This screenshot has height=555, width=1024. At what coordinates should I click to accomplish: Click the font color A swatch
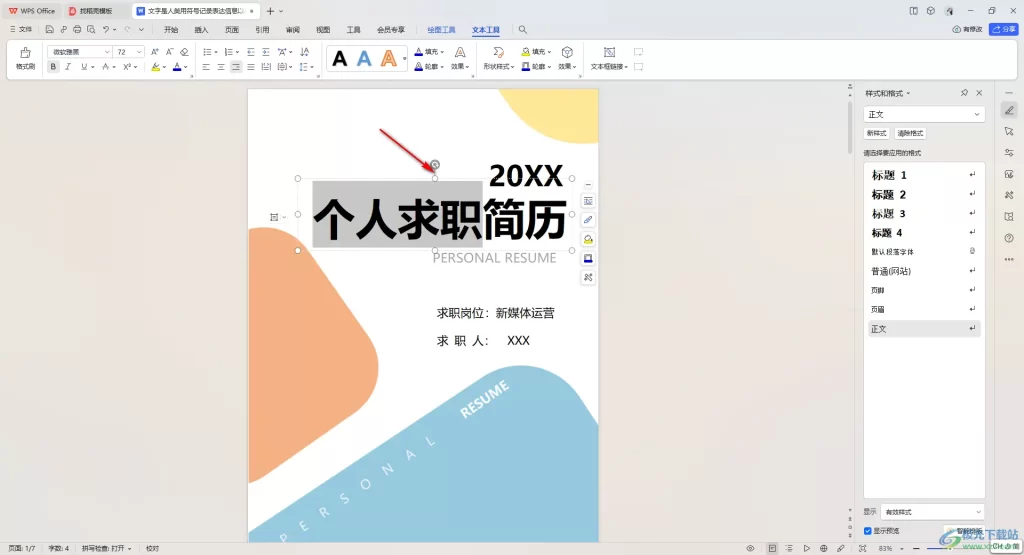point(176,67)
